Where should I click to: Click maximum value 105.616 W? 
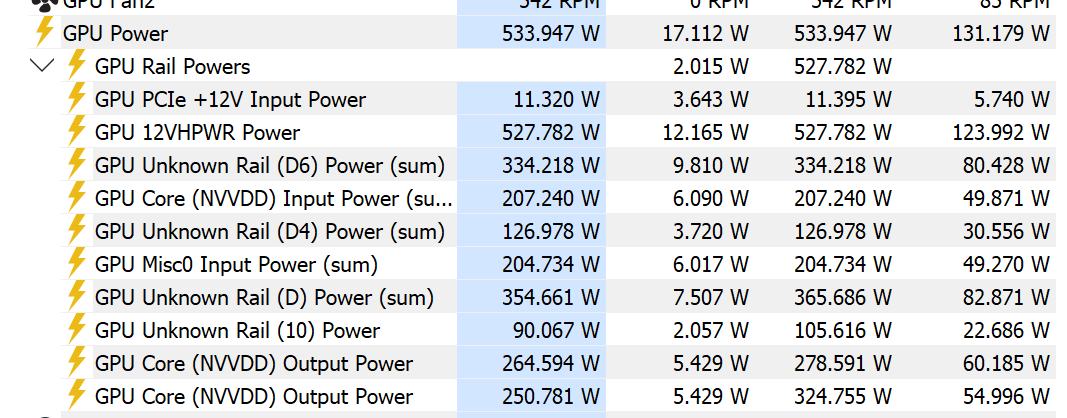pyautogui.click(x=842, y=331)
